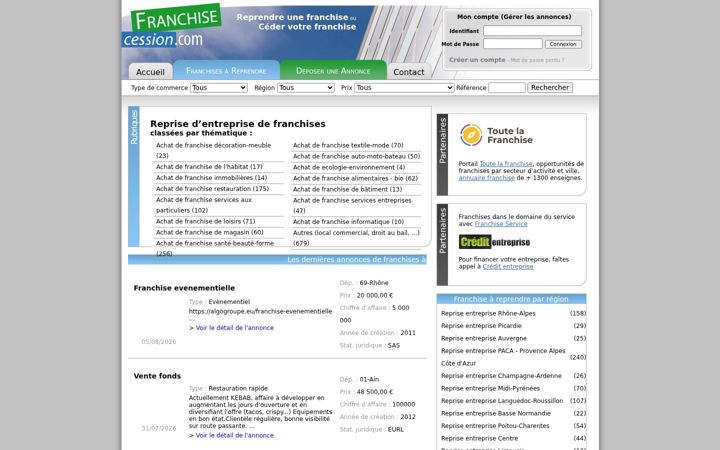Open Achat de franchise services aux particuliers
720x450 pixels.
click(204, 205)
